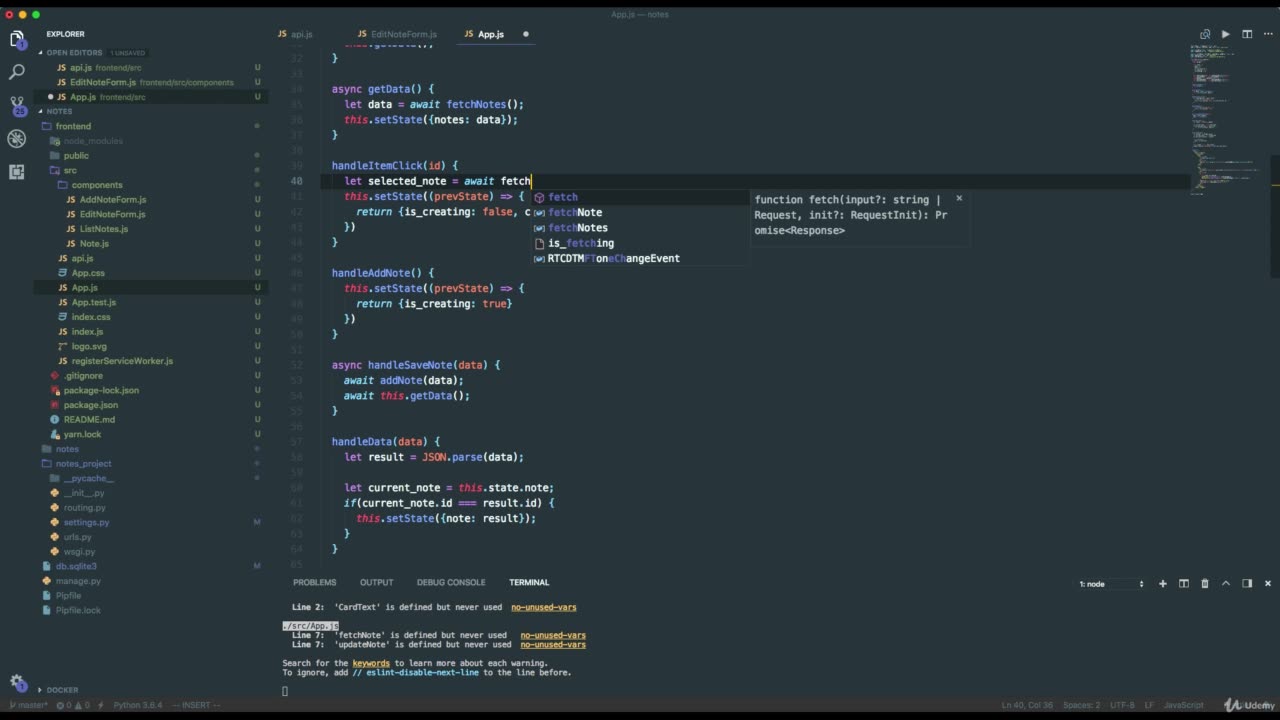
Task: Switch to the EditNoteForm.js editor tab
Action: [398, 34]
